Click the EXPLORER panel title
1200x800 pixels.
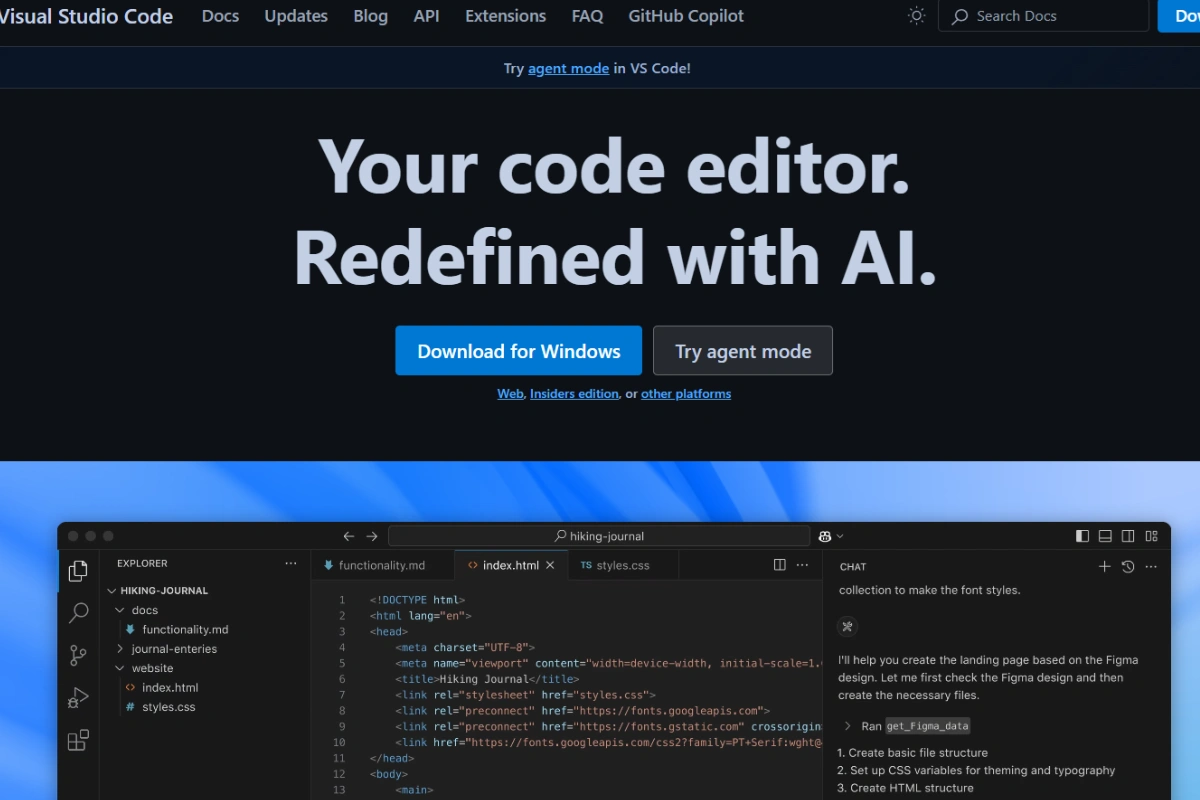[x=142, y=563]
